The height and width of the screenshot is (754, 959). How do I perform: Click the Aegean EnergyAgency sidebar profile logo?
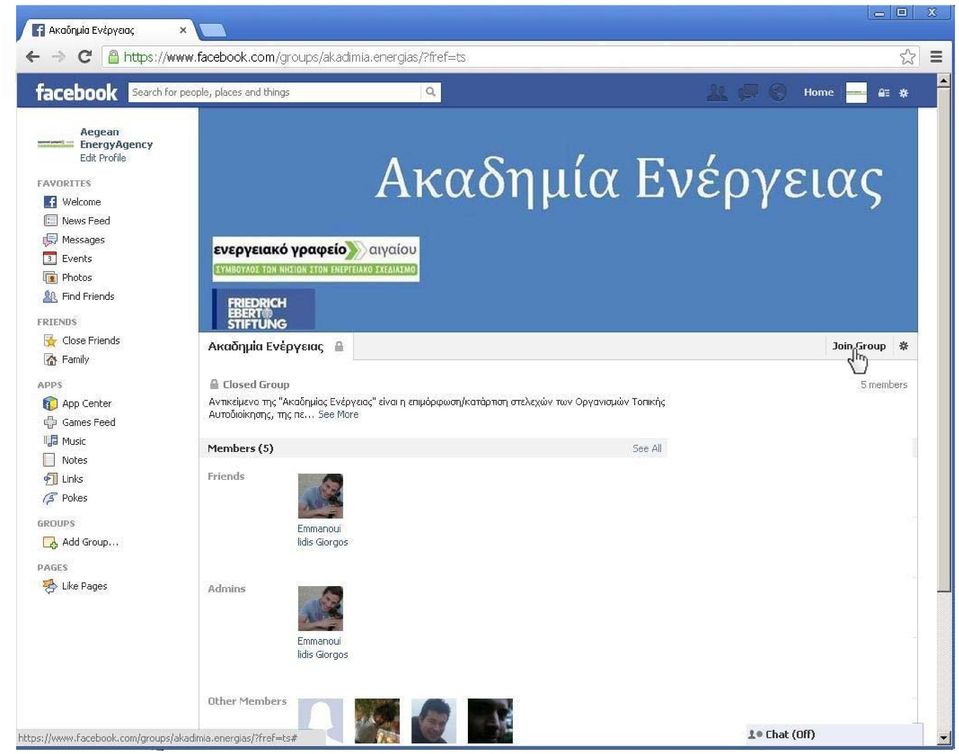(x=56, y=144)
